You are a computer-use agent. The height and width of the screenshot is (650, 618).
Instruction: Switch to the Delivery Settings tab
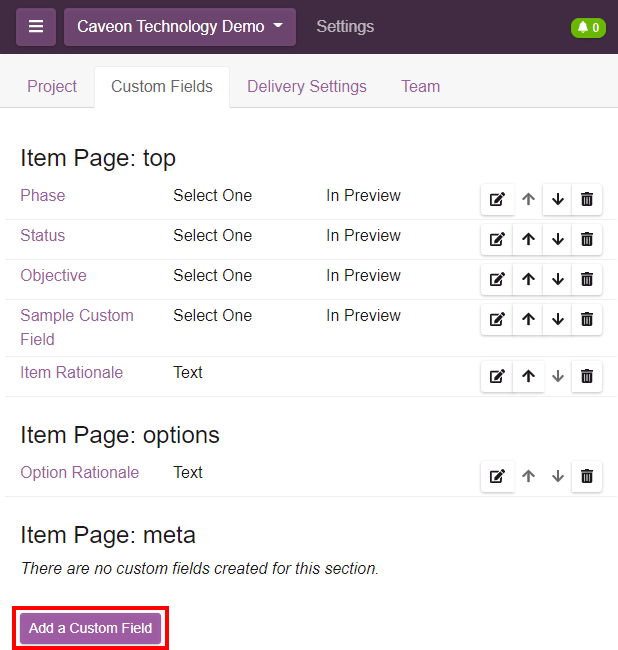[x=307, y=87]
